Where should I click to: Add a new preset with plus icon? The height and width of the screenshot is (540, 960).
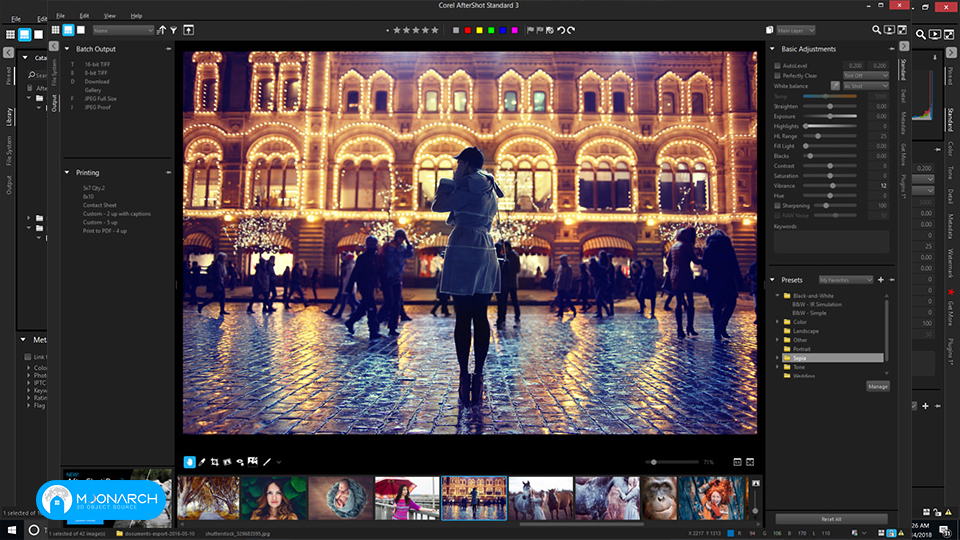[881, 280]
